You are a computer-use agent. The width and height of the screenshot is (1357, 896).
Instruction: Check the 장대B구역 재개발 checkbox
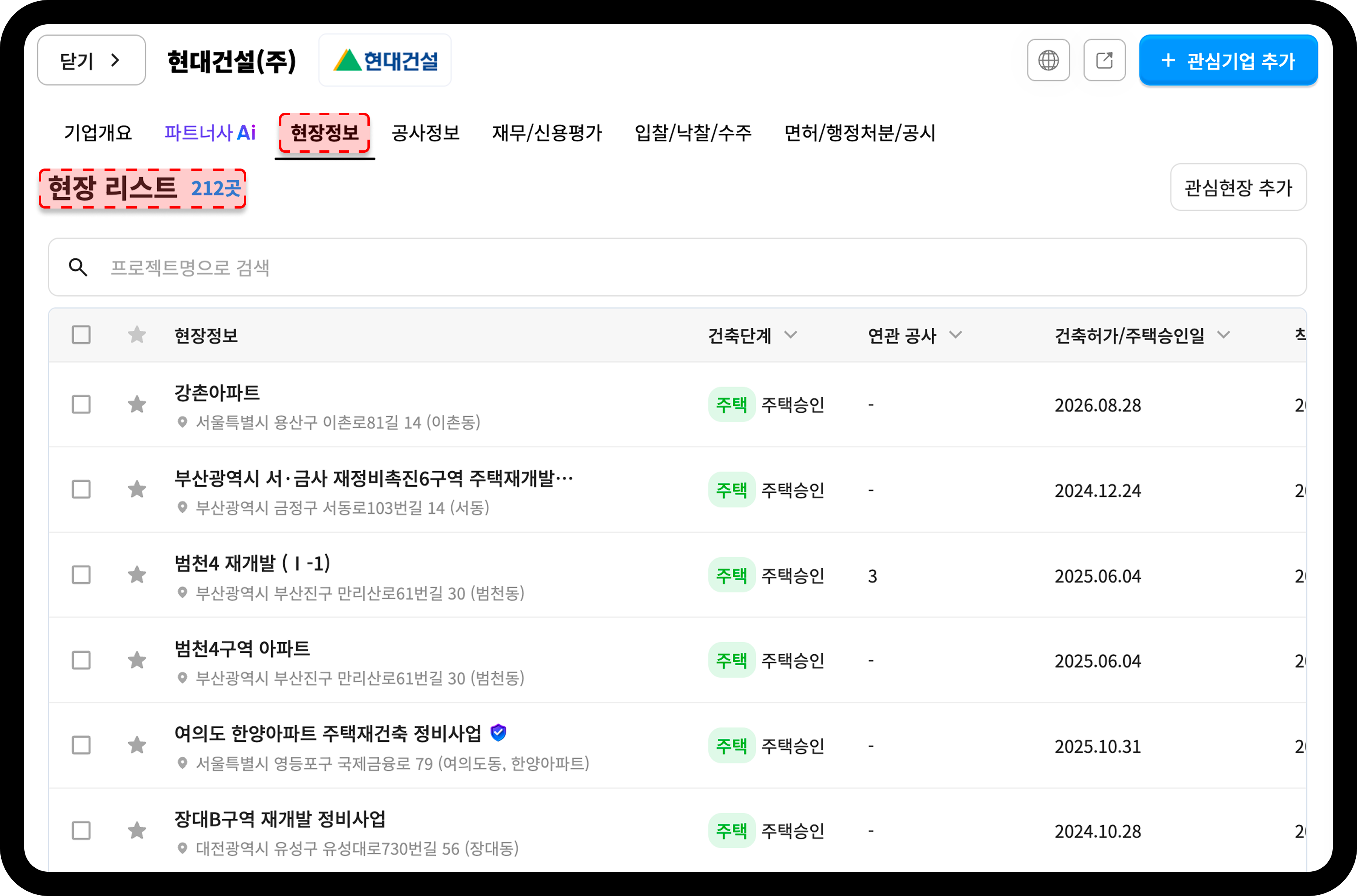pos(81,830)
